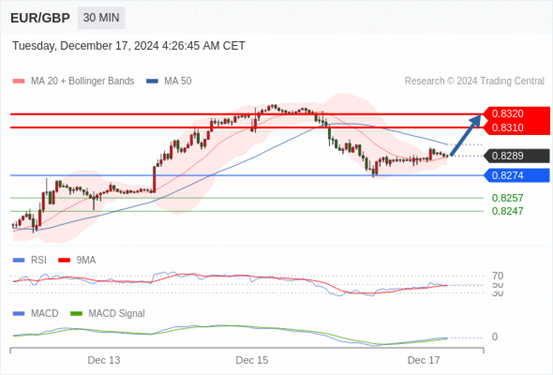Click the 30 MIN timeframe badge
This screenshot has width=553, height=375.
click(101, 18)
